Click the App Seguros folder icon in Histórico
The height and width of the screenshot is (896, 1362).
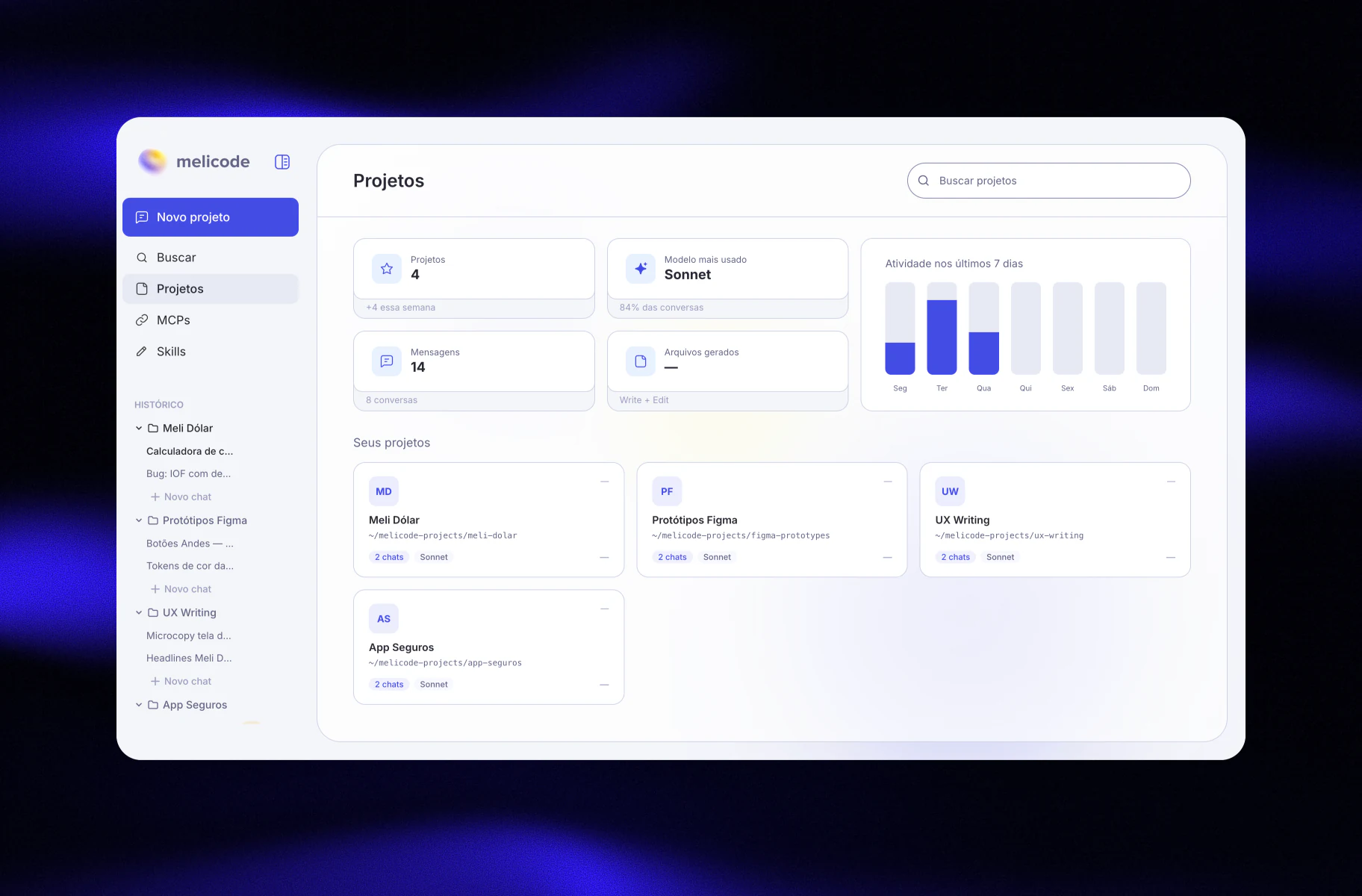click(153, 705)
